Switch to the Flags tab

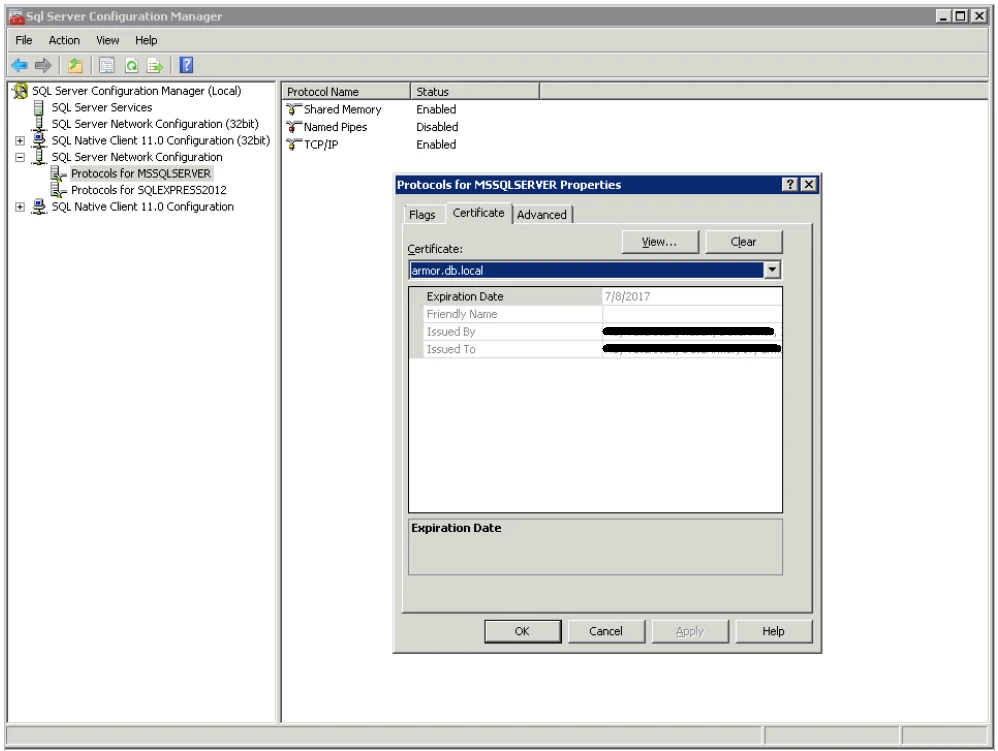coord(422,215)
